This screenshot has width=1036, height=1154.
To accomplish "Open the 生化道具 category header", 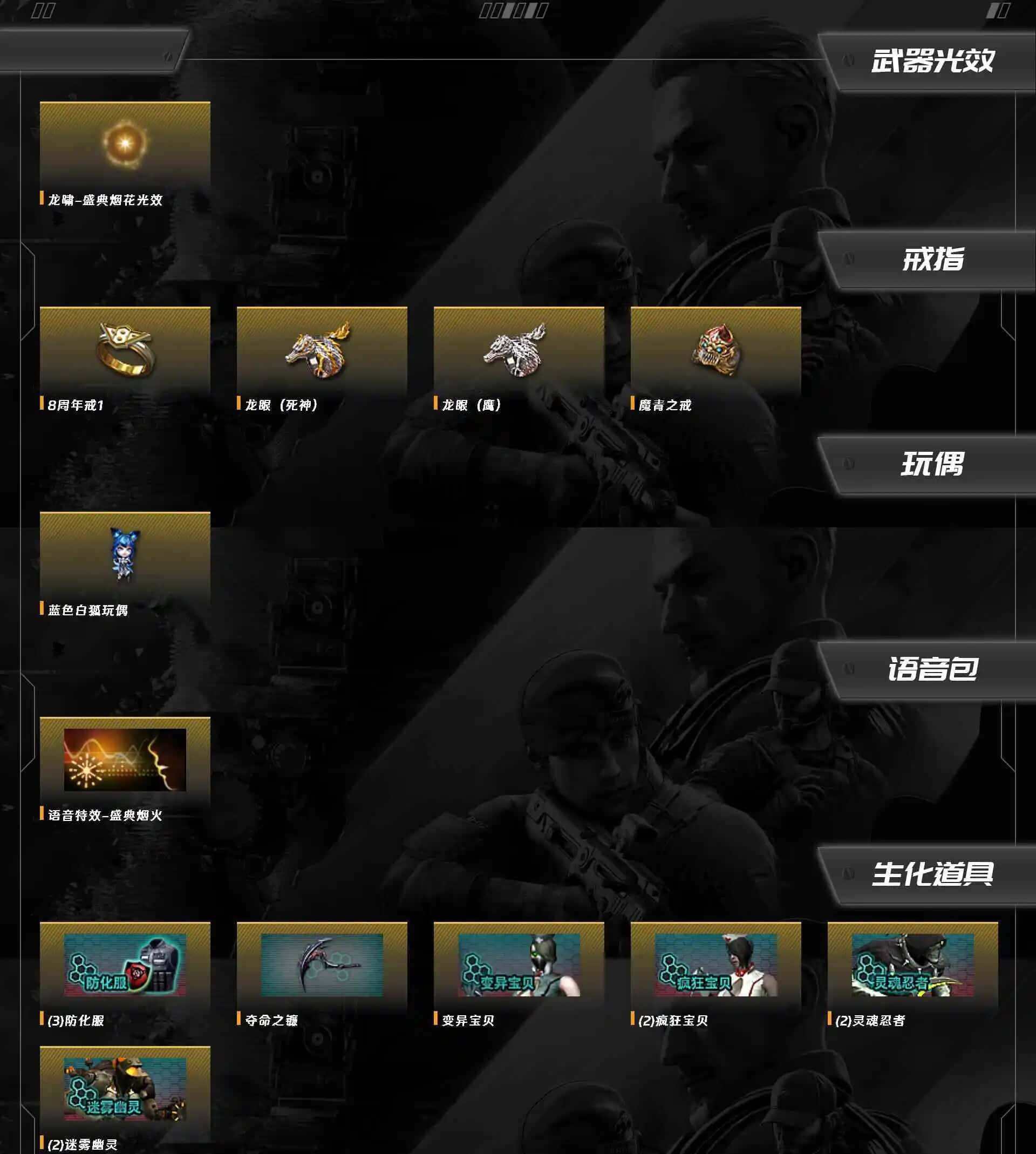I will point(932,874).
